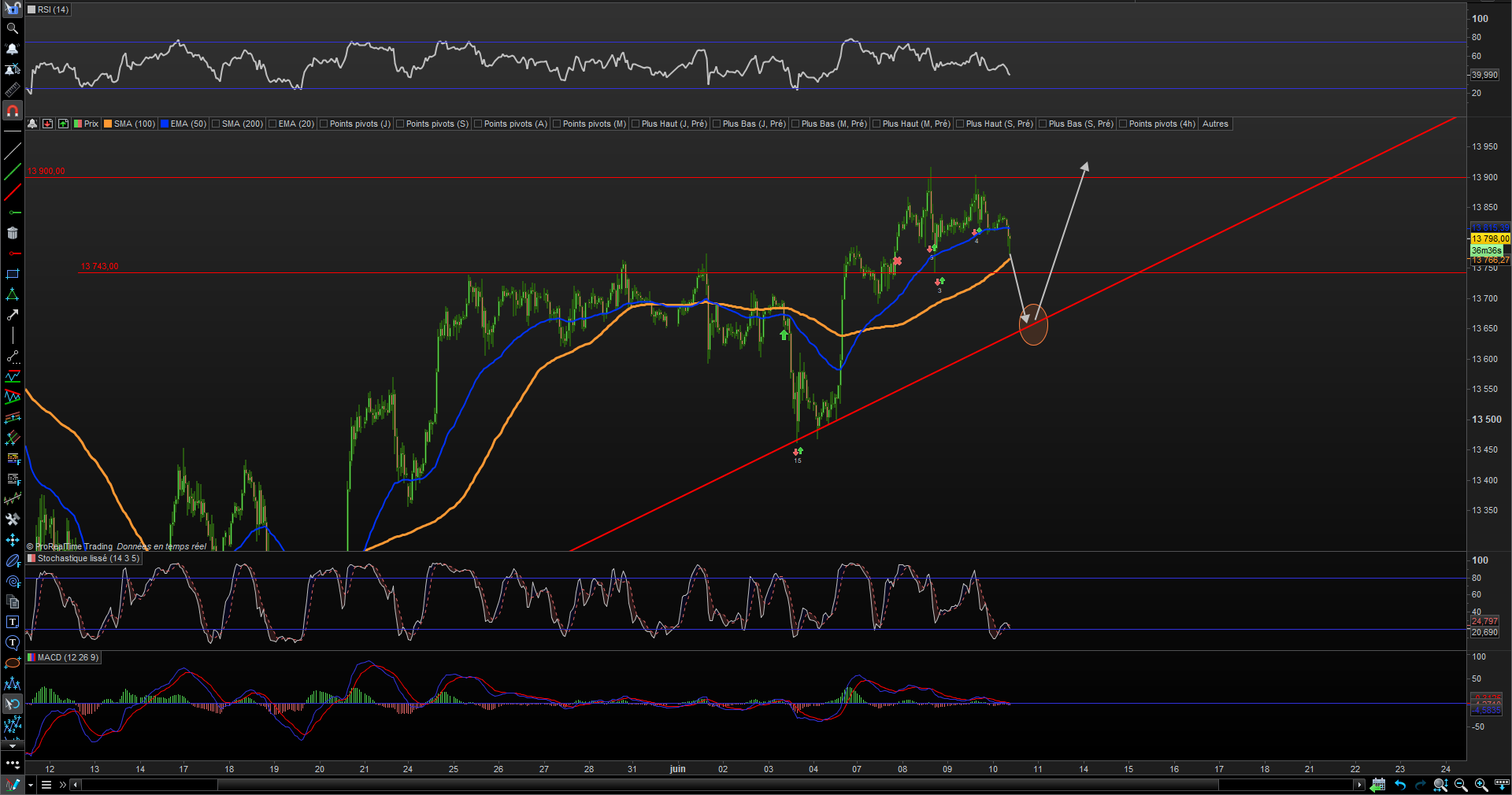This screenshot has height=795, width=1512.
Task: Select the green trend line tool
Action: [x=13, y=172]
